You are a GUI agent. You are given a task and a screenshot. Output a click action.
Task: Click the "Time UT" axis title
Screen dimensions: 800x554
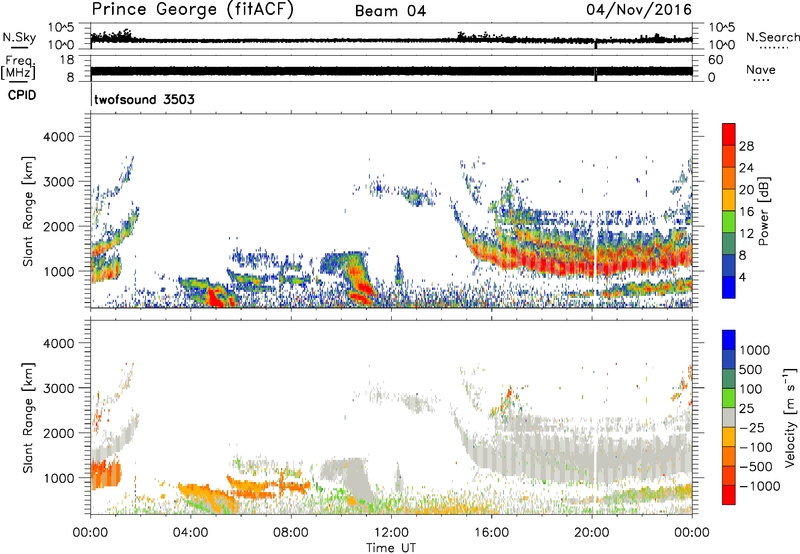391,548
